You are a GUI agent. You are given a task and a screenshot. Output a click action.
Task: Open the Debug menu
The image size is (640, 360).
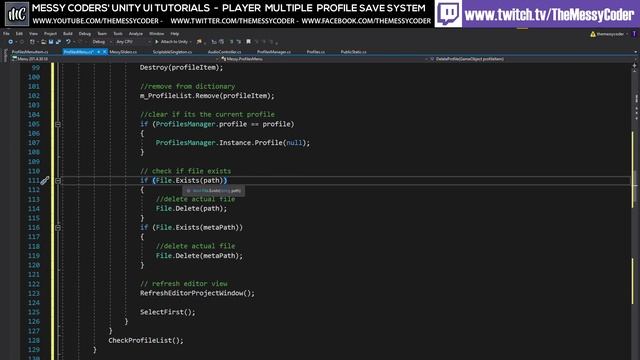(x=84, y=34)
